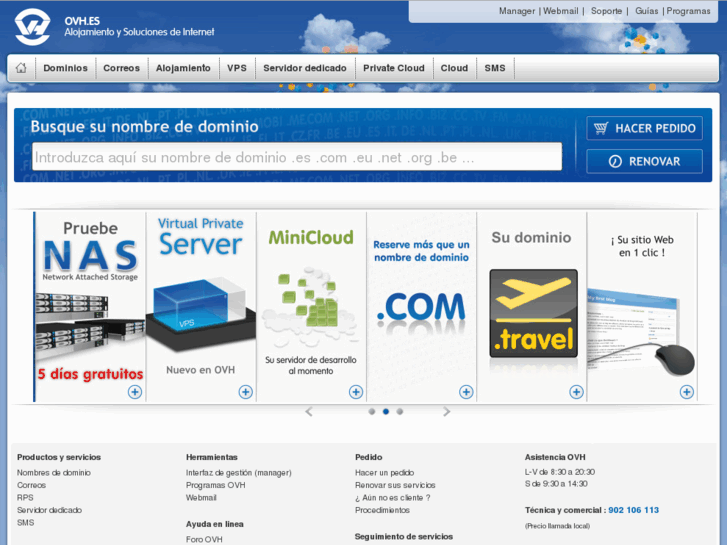727x545 pixels.
Task: Open Webmail from top bar
Action: pyautogui.click(x=561, y=11)
